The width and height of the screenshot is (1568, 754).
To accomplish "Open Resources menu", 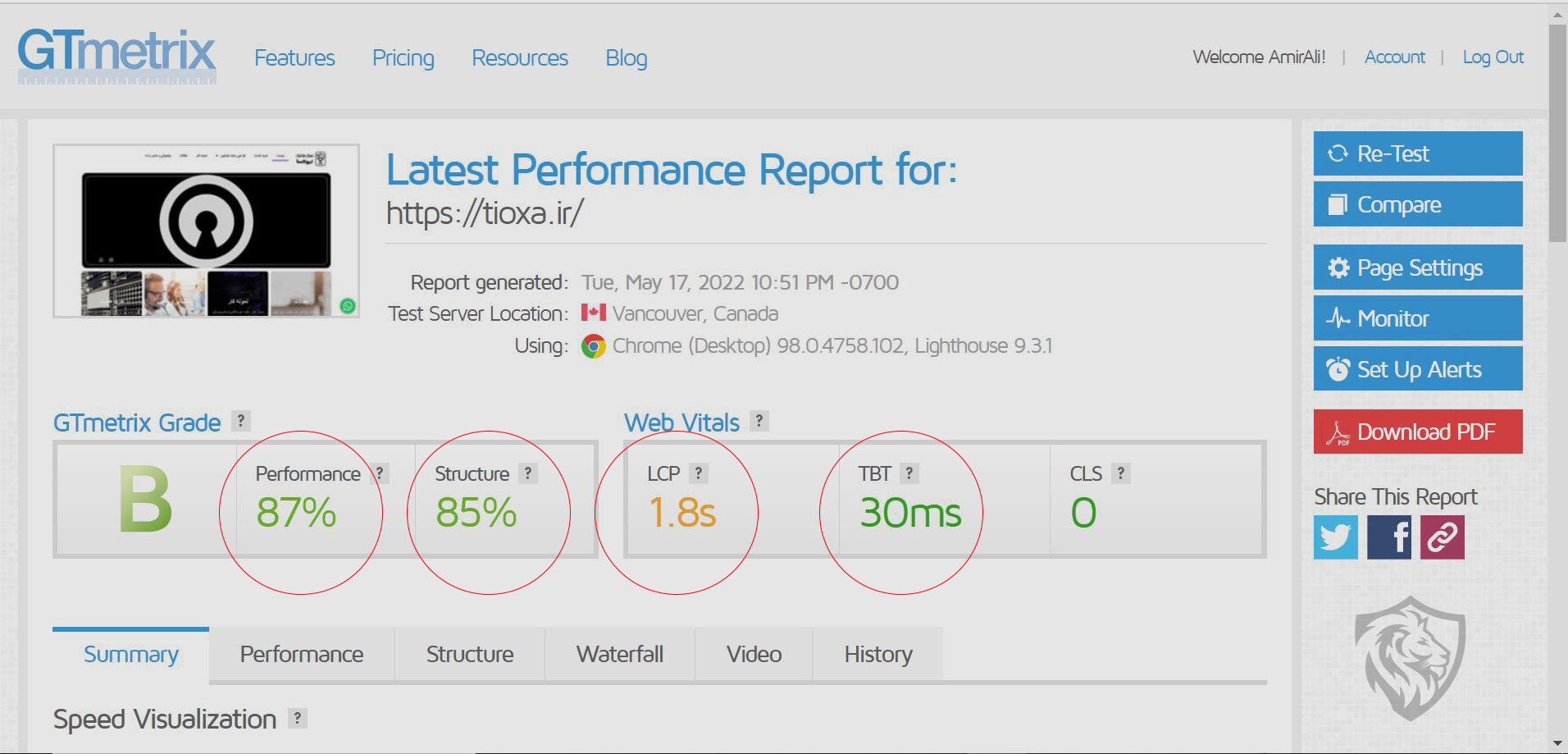I will tap(520, 58).
